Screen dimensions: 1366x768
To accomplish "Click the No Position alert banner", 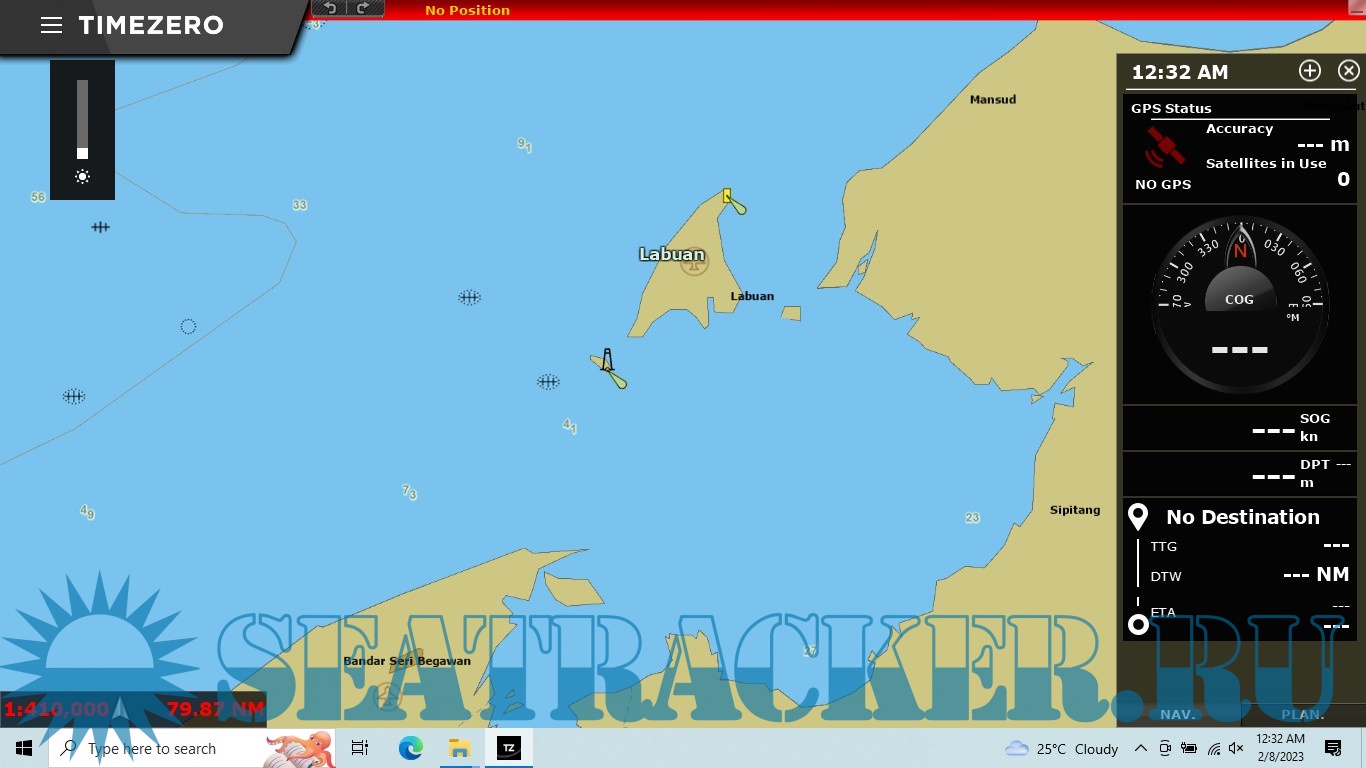I will [x=467, y=10].
